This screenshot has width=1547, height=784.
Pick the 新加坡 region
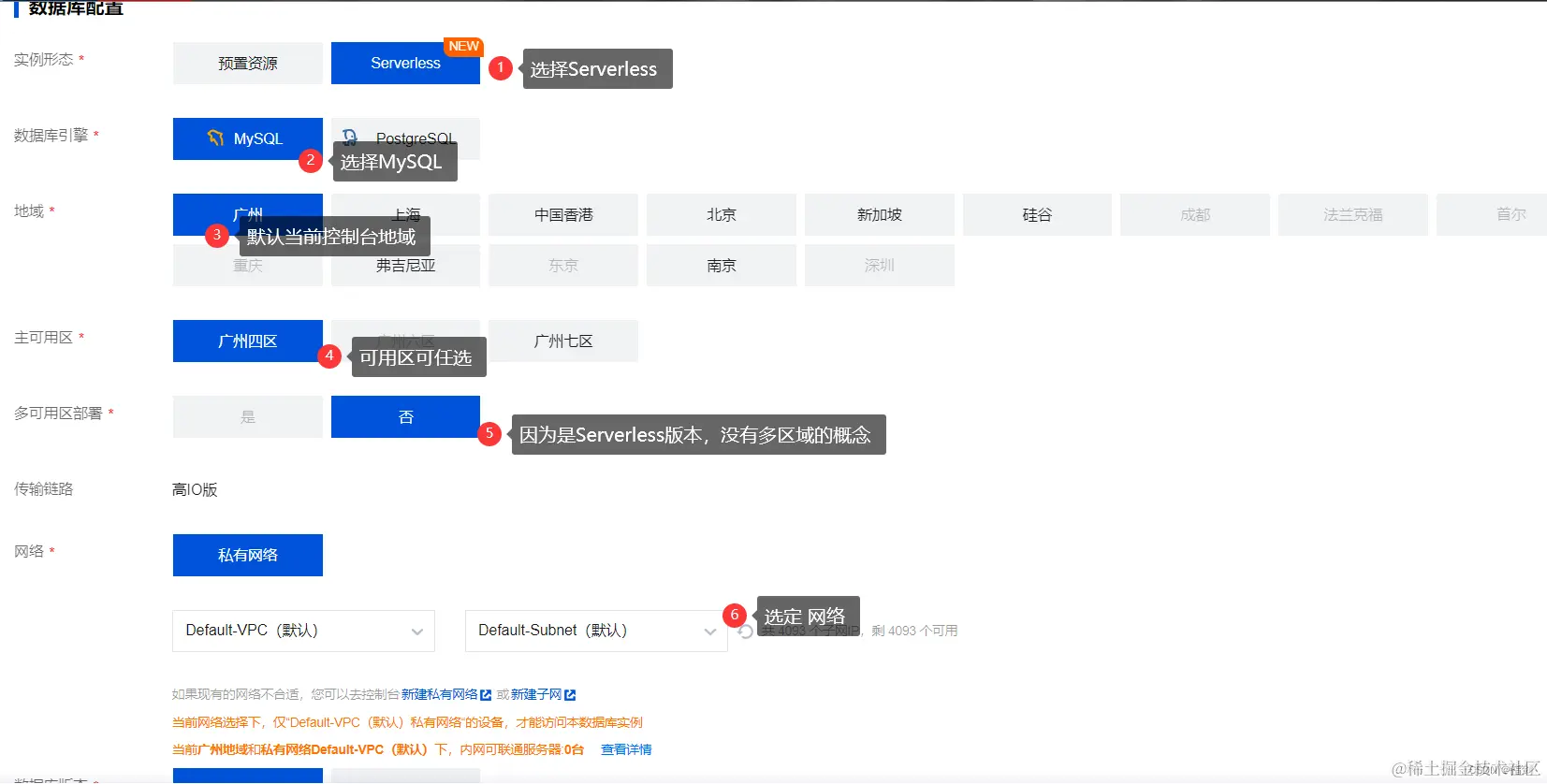[x=880, y=214]
